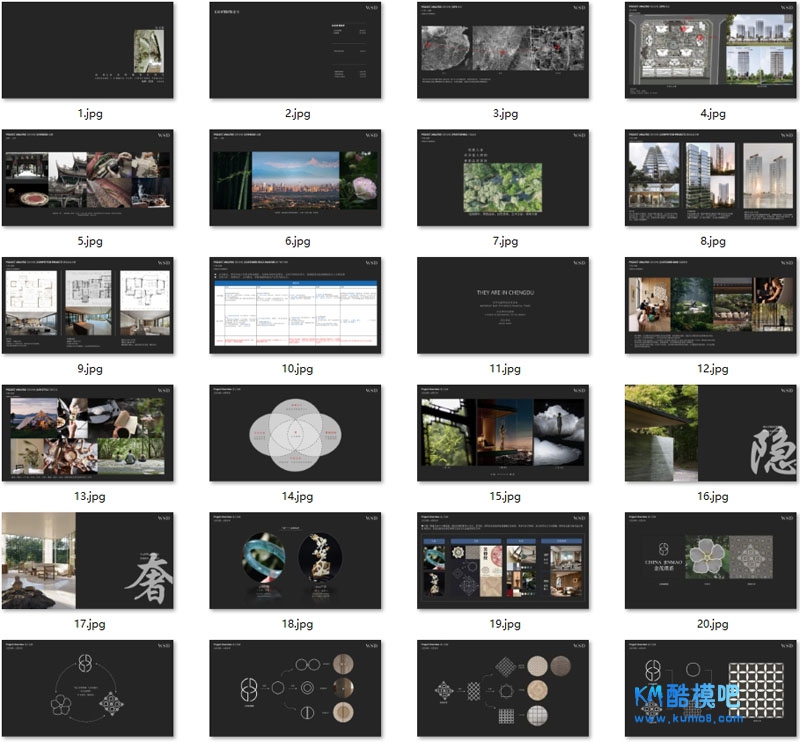The image size is (800, 742).
Task: Select the 19.jpg filename text
Action: pyautogui.click(x=503, y=624)
